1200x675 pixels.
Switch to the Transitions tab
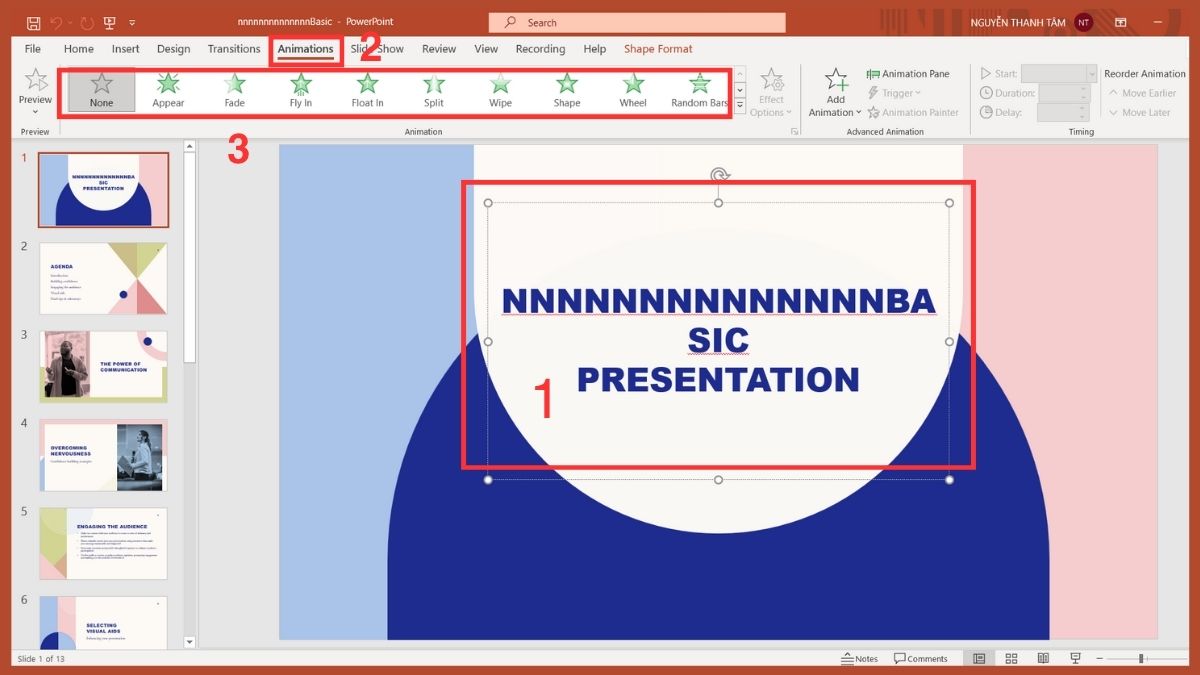pos(233,48)
